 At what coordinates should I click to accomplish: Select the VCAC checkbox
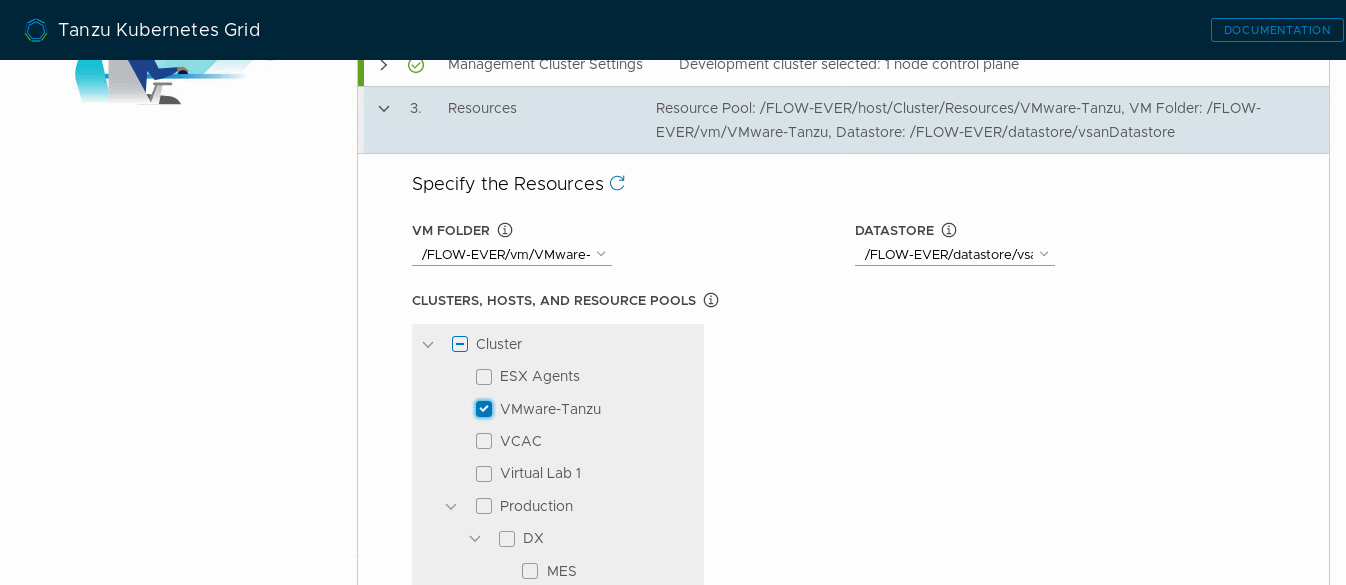484,441
